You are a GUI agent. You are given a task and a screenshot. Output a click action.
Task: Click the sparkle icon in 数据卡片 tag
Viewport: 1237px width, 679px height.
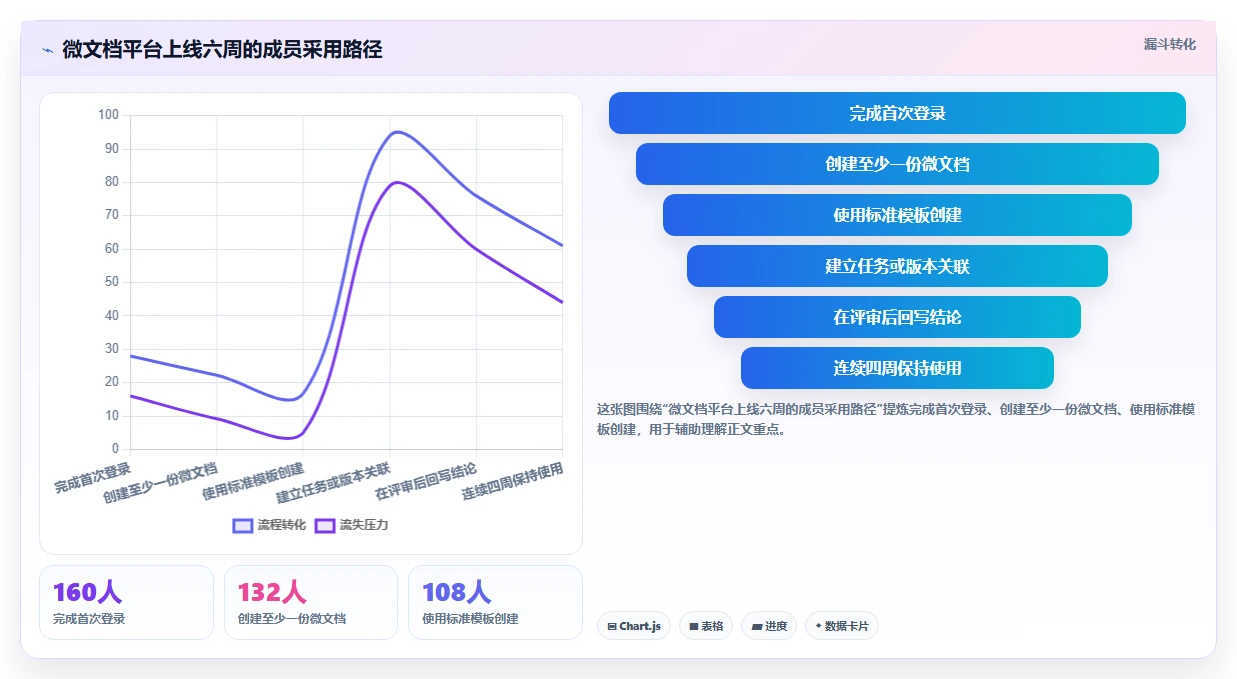click(x=818, y=626)
